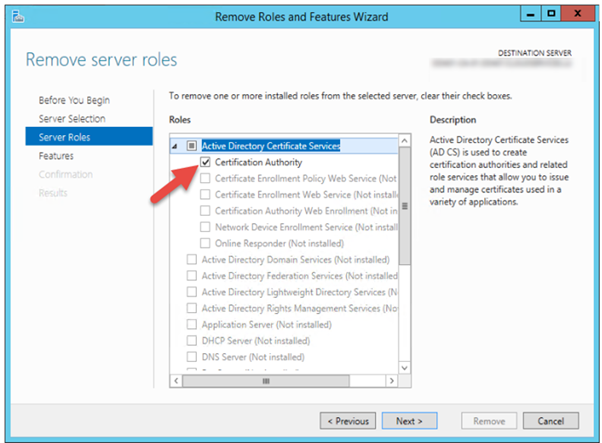Uncheck the Certification Authority checkbox
Image resolution: width=602 pixels, height=443 pixels.
coord(205,162)
